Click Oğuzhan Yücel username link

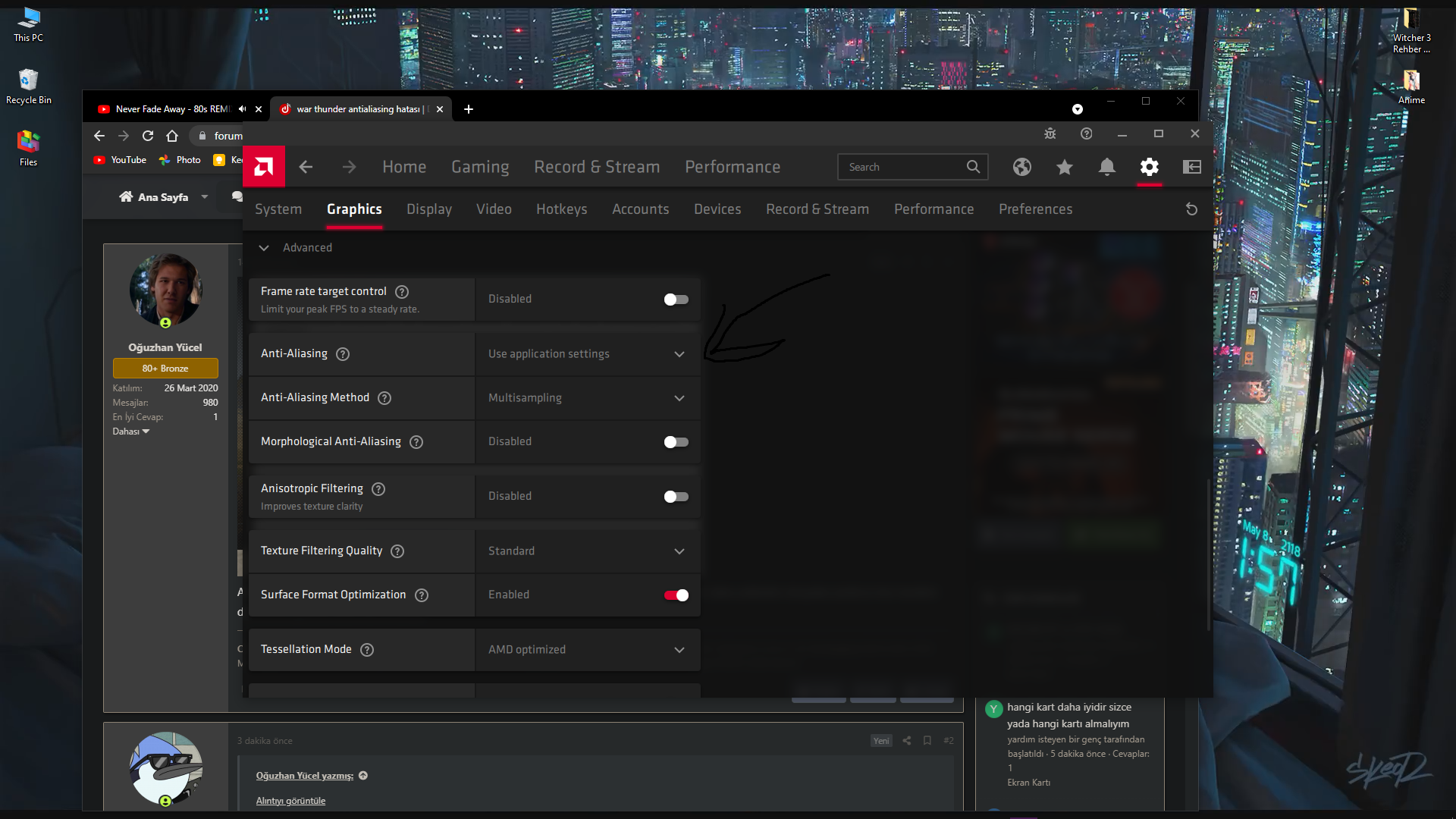point(165,348)
